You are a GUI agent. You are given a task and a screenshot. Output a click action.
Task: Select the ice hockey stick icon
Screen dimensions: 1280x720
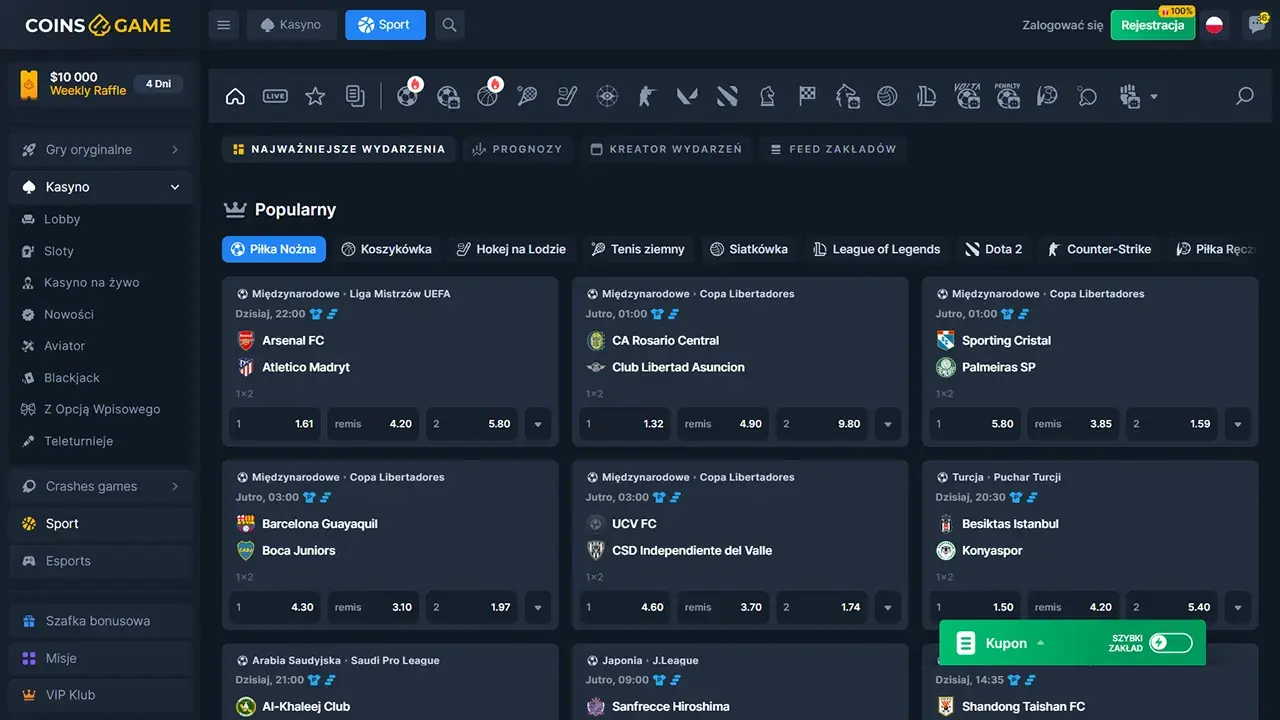click(x=567, y=96)
